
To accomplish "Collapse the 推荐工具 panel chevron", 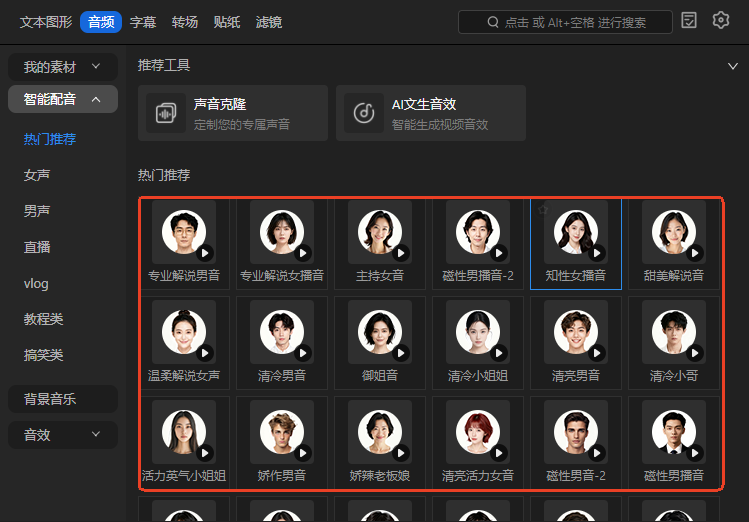I will (732, 66).
